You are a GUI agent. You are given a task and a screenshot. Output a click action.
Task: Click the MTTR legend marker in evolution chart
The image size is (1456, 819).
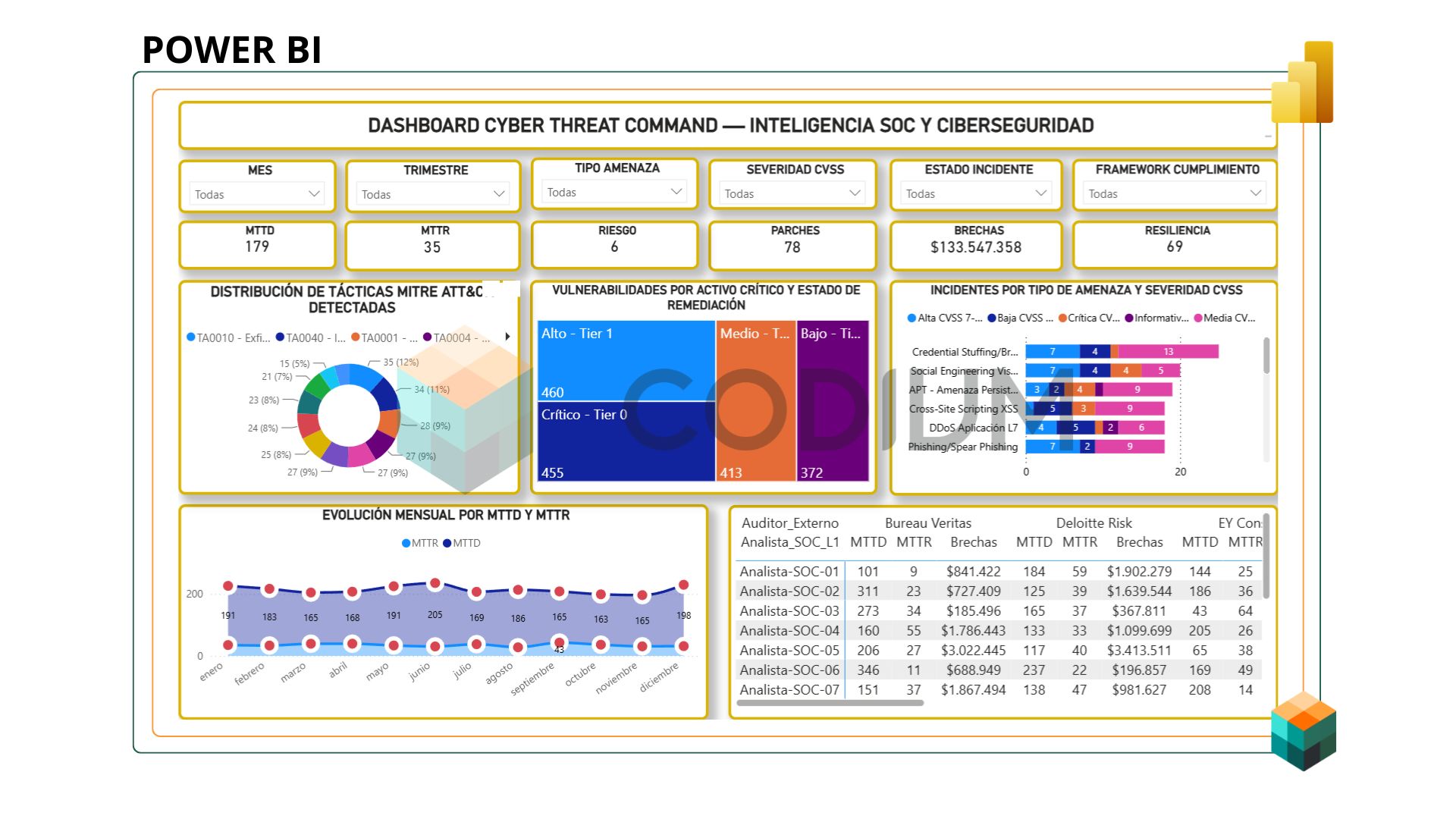click(x=406, y=543)
